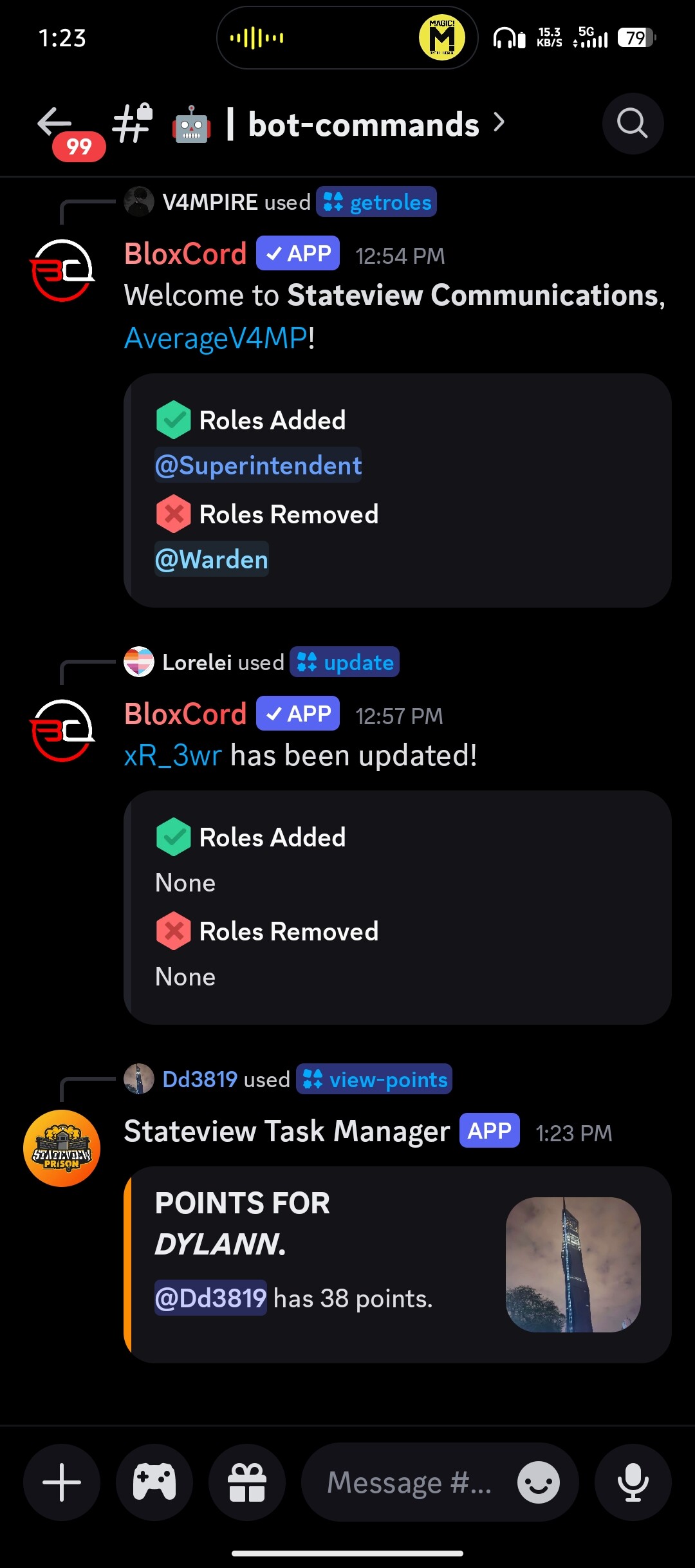The image size is (695, 1568).
Task: Open the xR_3wr user mention
Action: click(x=173, y=755)
